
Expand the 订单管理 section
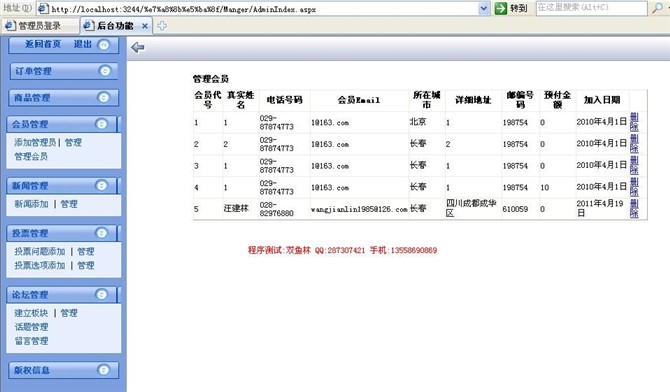[104, 71]
